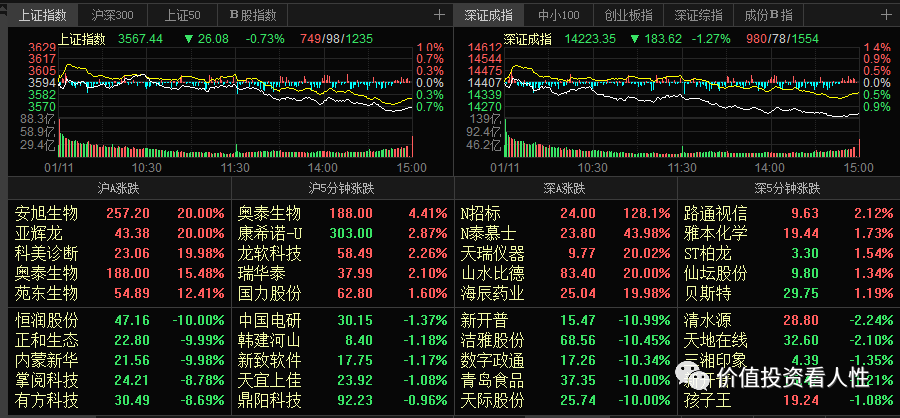The width and height of the screenshot is (900, 418).
Task: Select the 天地在线 stock
Action: 789,340
